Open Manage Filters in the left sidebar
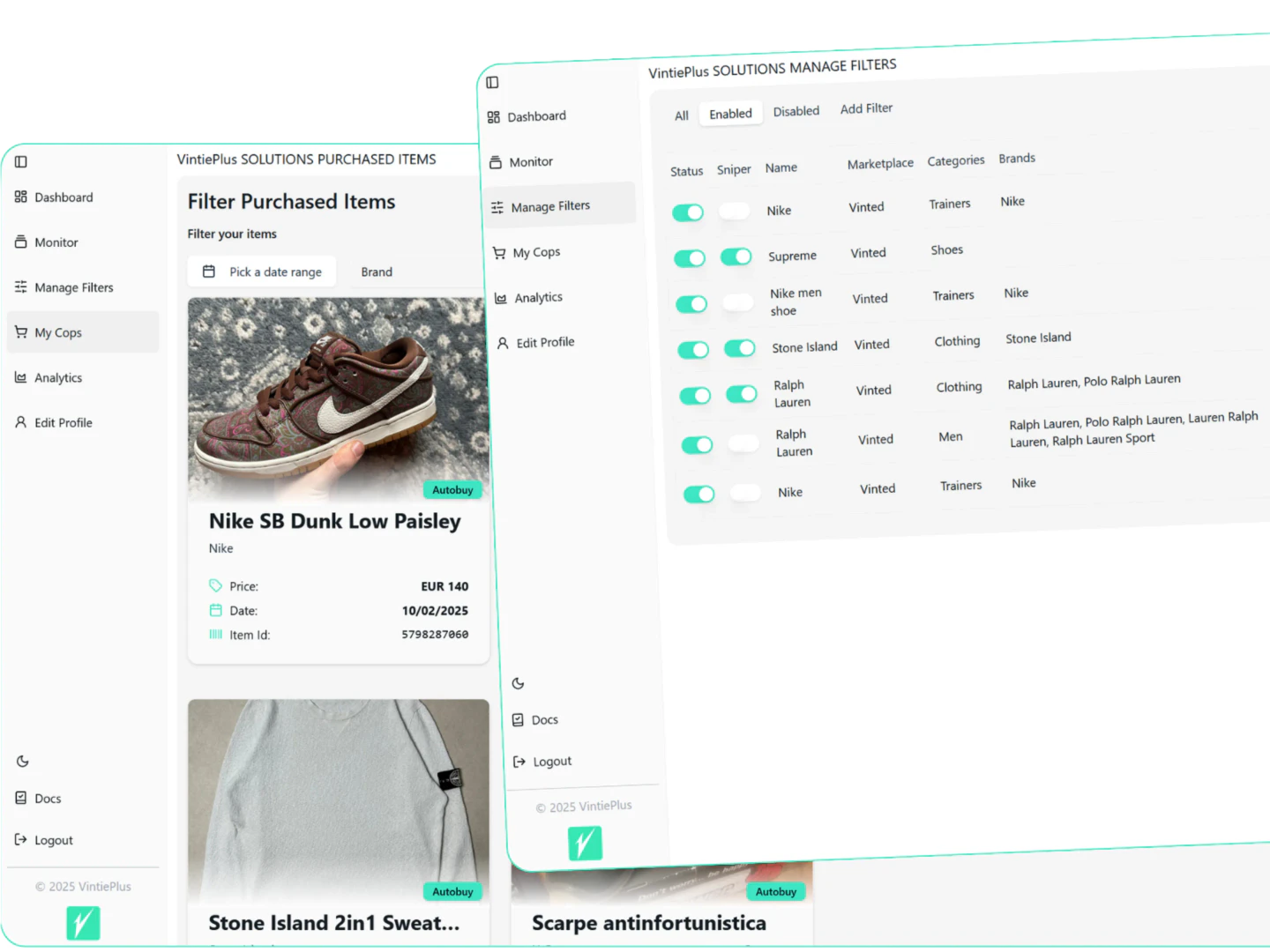The height and width of the screenshot is (952, 1270). (x=73, y=287)
